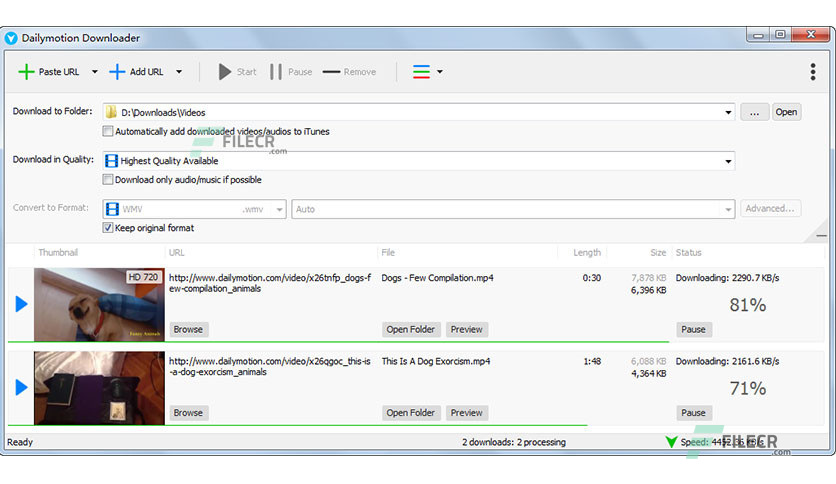
Task: Click the Dailymotion Downloader app icon
Action: point(11,38)
